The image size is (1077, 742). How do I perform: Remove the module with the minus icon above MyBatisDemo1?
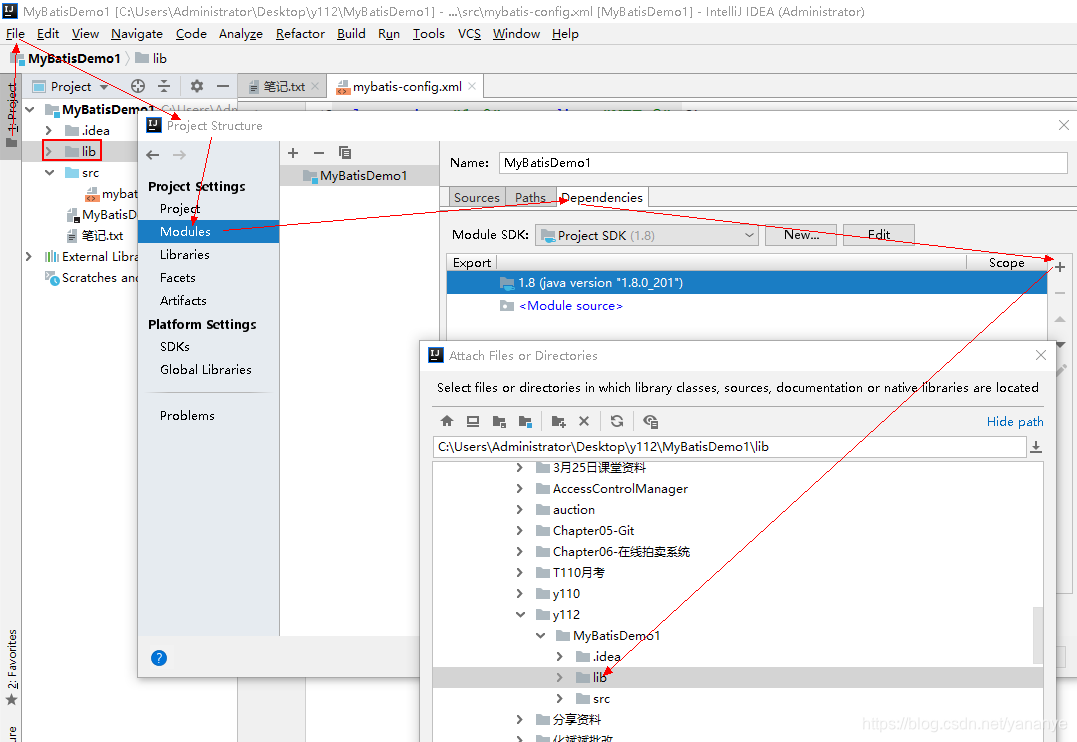pos(319,153)
